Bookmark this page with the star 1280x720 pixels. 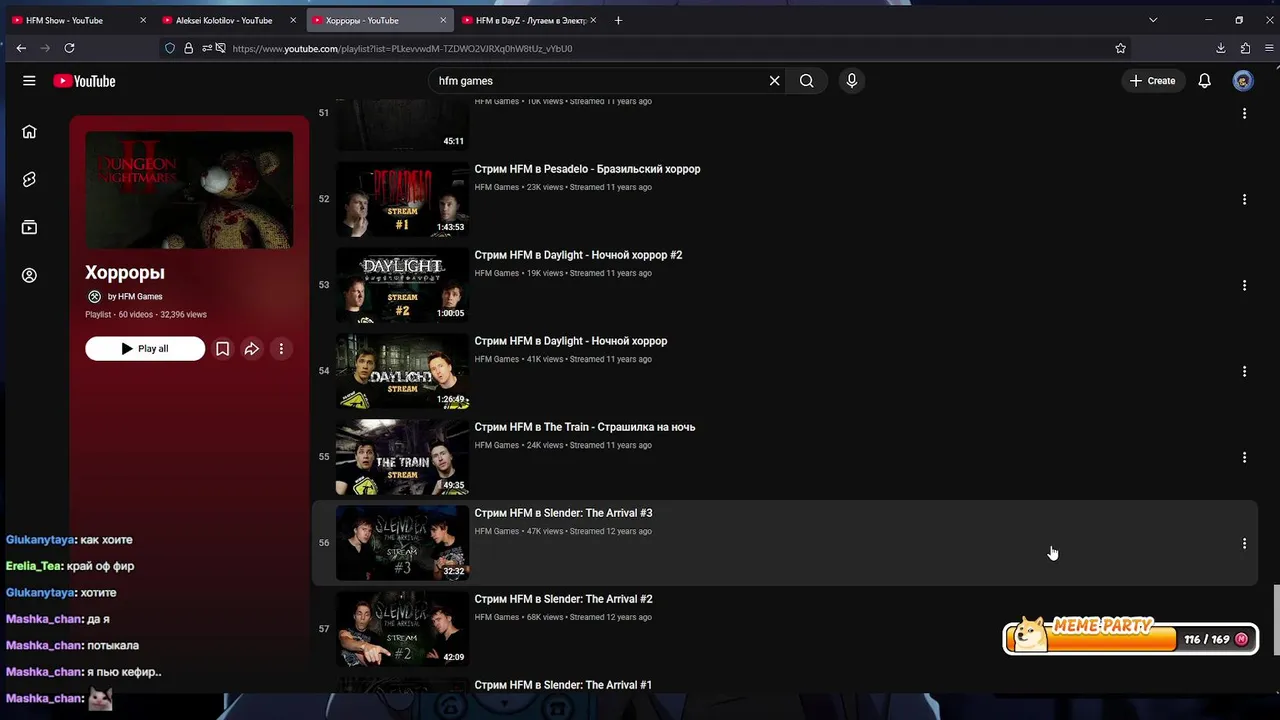pyautogui.click(x=1120, y=48)
